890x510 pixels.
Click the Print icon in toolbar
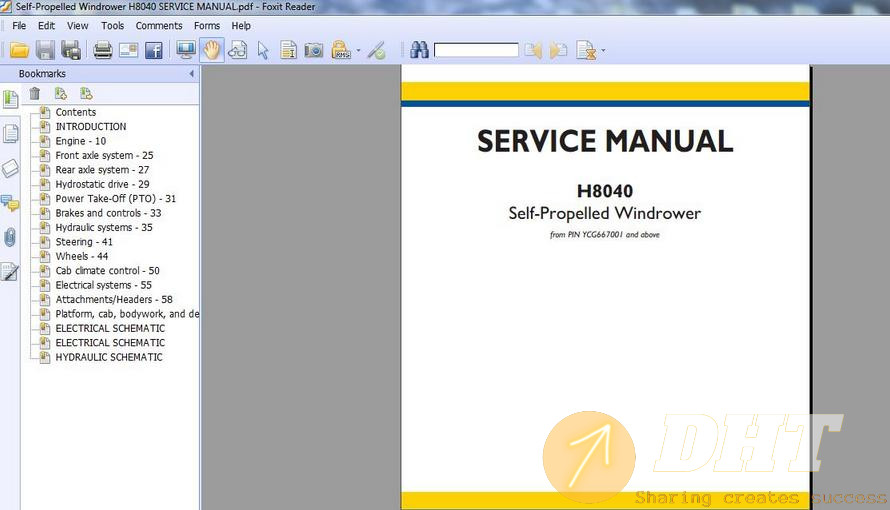[102, 50]
